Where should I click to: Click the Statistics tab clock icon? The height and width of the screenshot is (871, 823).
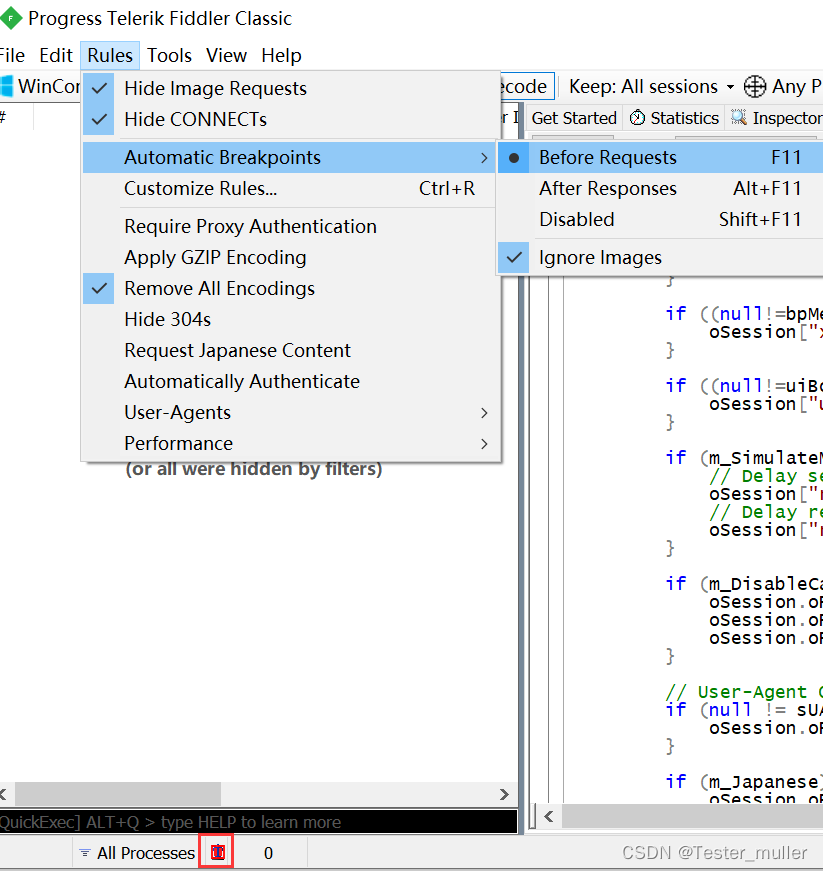[638, 118]
